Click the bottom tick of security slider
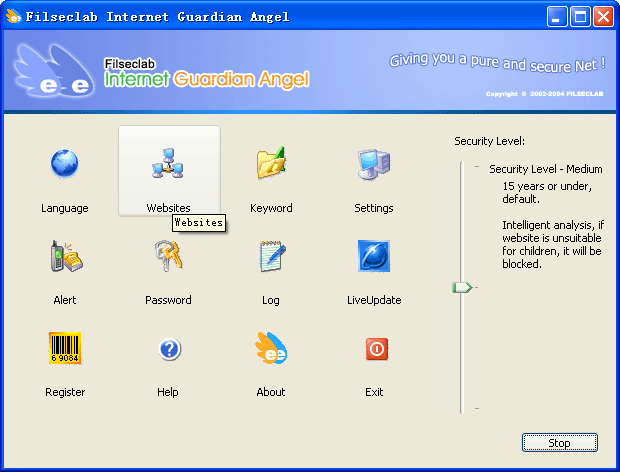The image size is (620, 472). [x=477, y=408]
